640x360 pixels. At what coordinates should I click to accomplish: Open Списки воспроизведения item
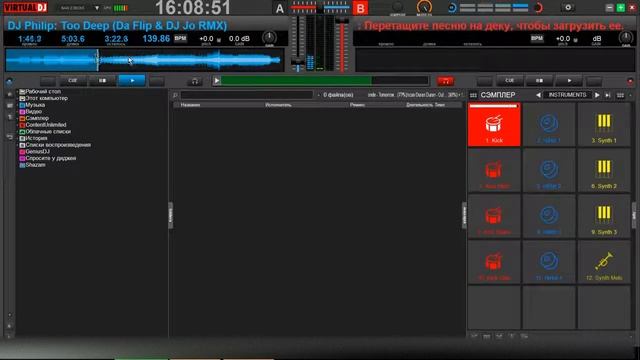click(55, 145)
